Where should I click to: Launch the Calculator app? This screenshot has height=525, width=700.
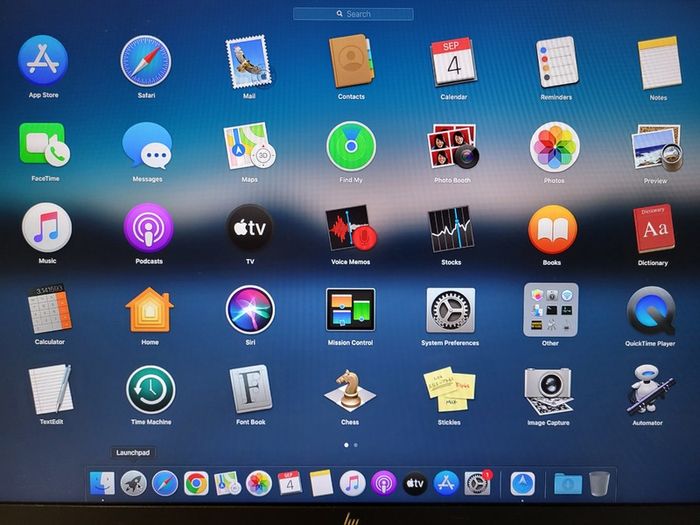click(50, 309)
